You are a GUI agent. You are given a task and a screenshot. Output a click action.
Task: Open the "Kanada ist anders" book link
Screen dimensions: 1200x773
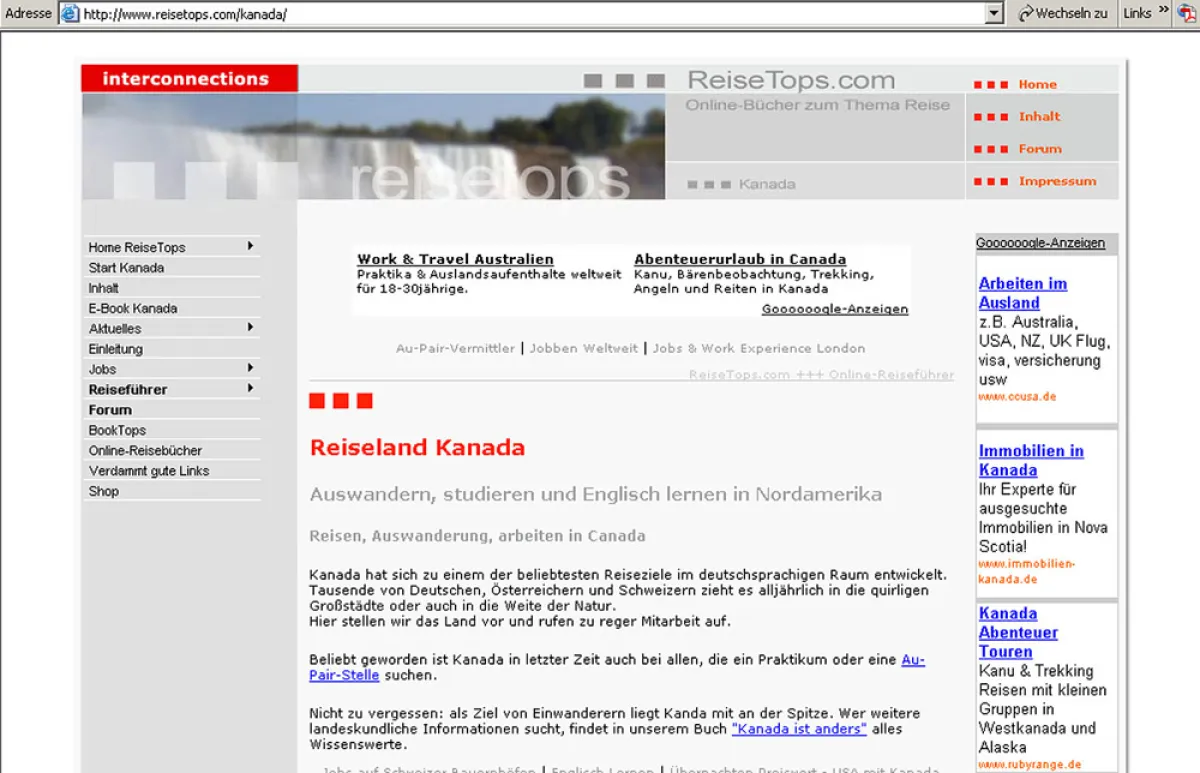point(799,729)
